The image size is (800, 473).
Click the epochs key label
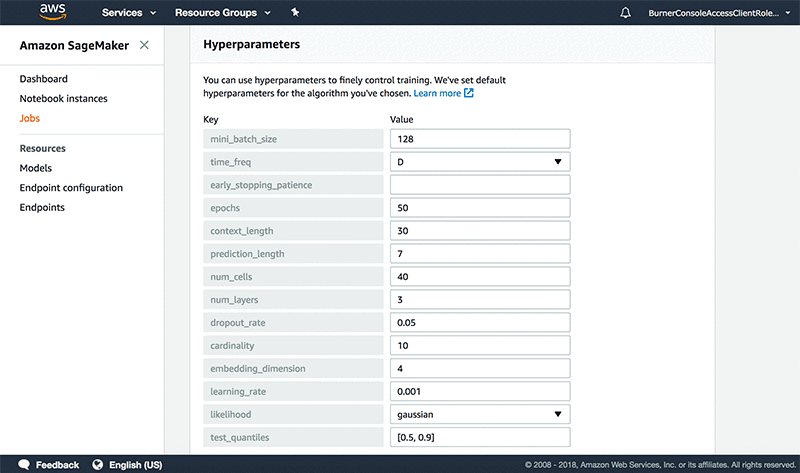[293, 208]
